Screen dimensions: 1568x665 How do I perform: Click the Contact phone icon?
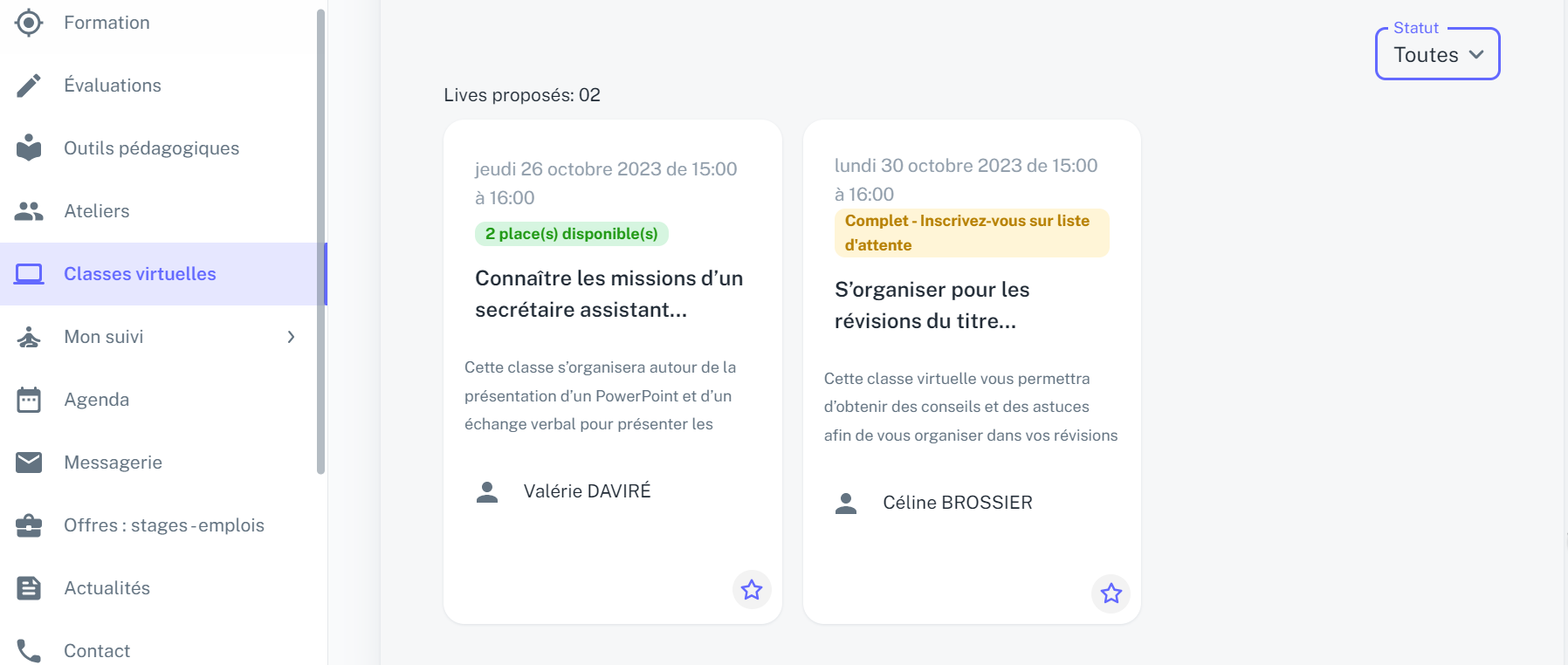[x=29, y=651]
